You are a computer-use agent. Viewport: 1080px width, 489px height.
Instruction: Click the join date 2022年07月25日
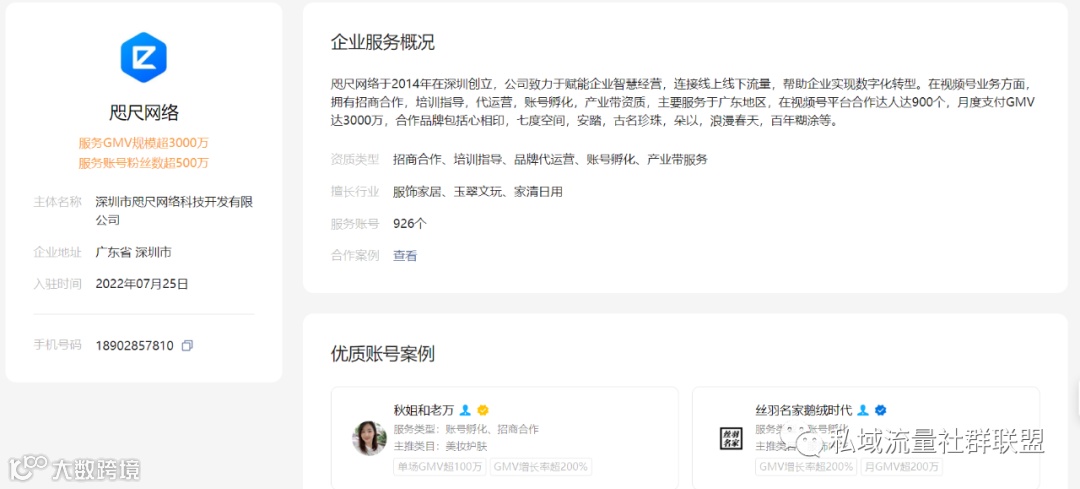click(142, 284)
